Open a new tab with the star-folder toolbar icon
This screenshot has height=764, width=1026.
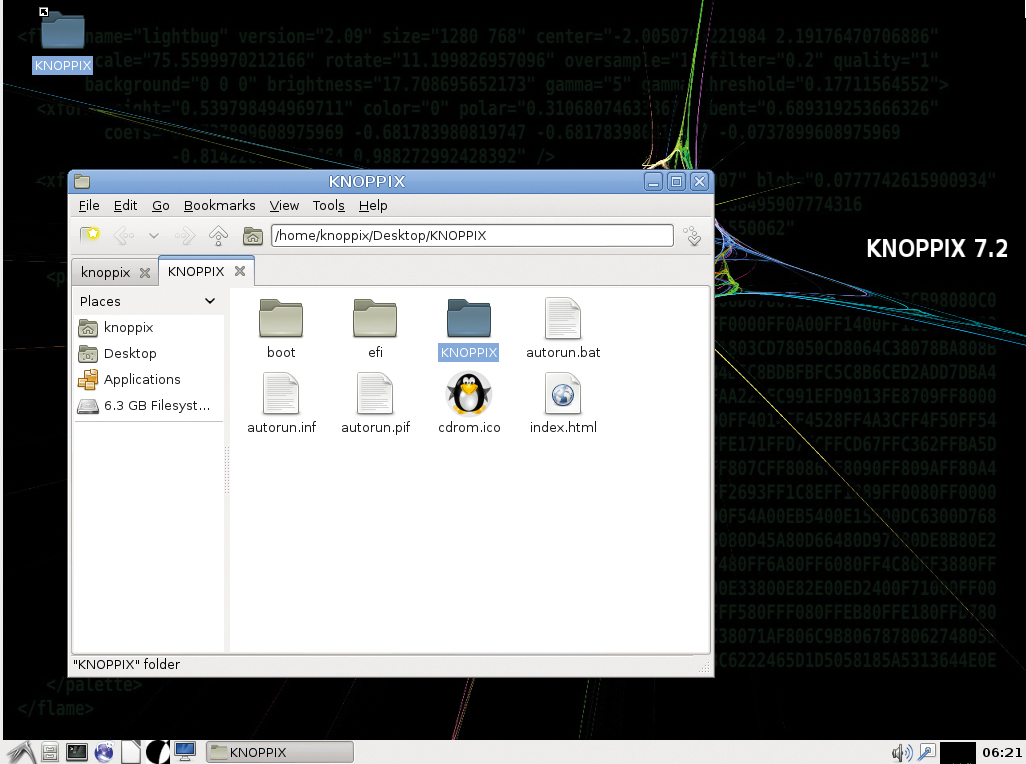coord(90,235)
